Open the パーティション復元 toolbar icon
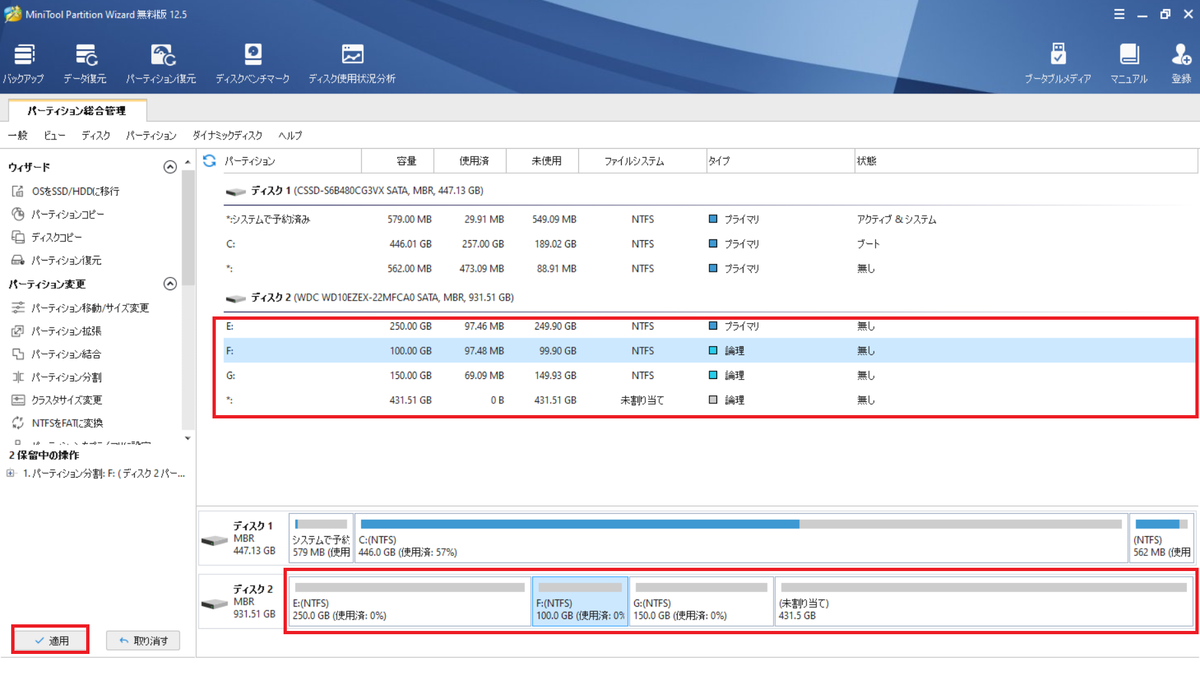 coord(161,64)
